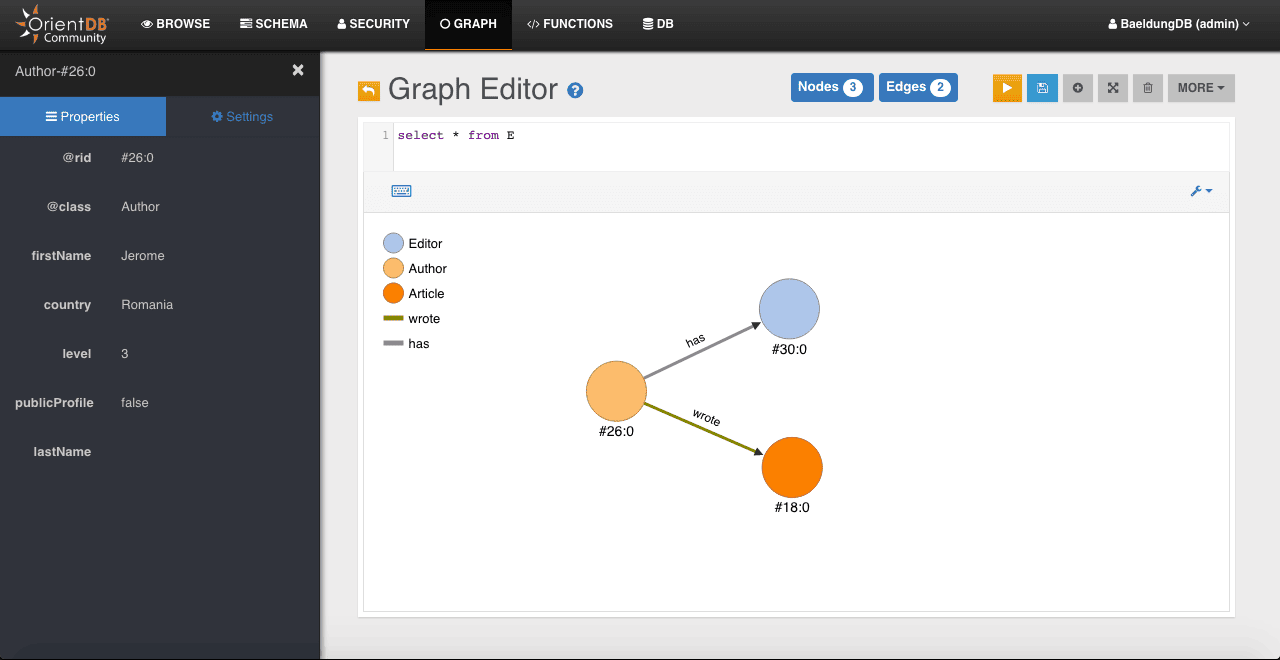
Task: Run the query with the play button
Action: (x=1006, y=88)
